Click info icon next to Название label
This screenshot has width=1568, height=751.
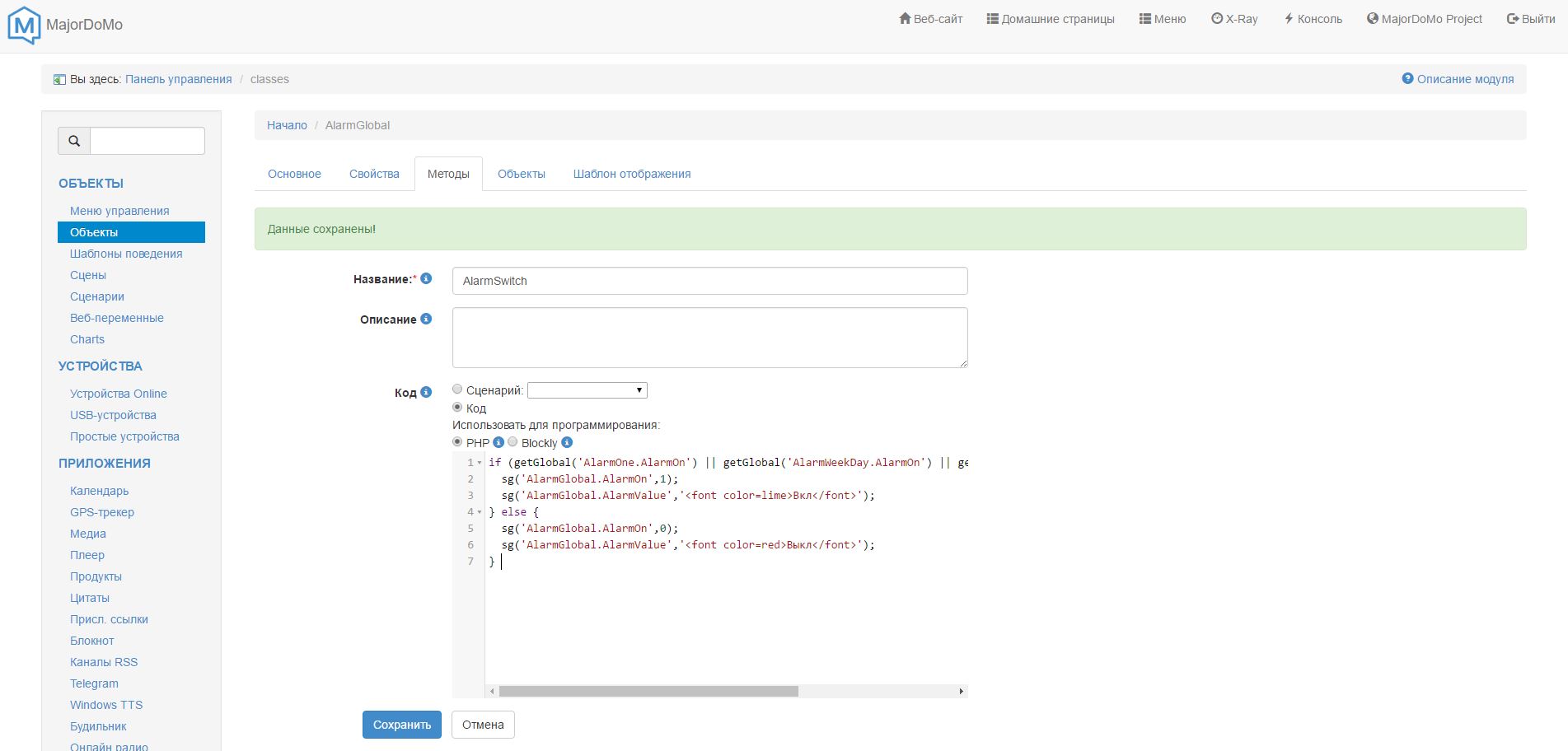[x=426, y=279]
